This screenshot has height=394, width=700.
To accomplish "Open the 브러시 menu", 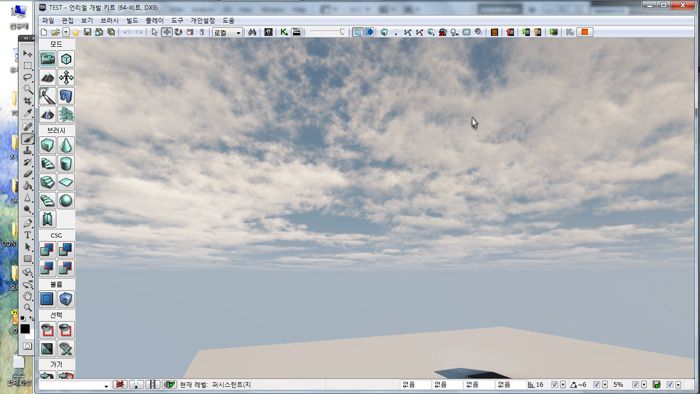I will point(109,21).
